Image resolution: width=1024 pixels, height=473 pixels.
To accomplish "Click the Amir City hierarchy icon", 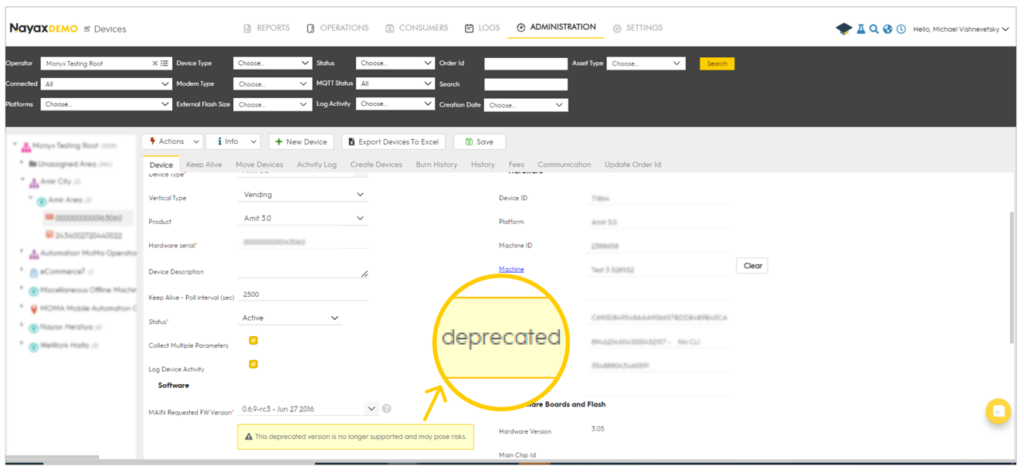I will [35, 182].
